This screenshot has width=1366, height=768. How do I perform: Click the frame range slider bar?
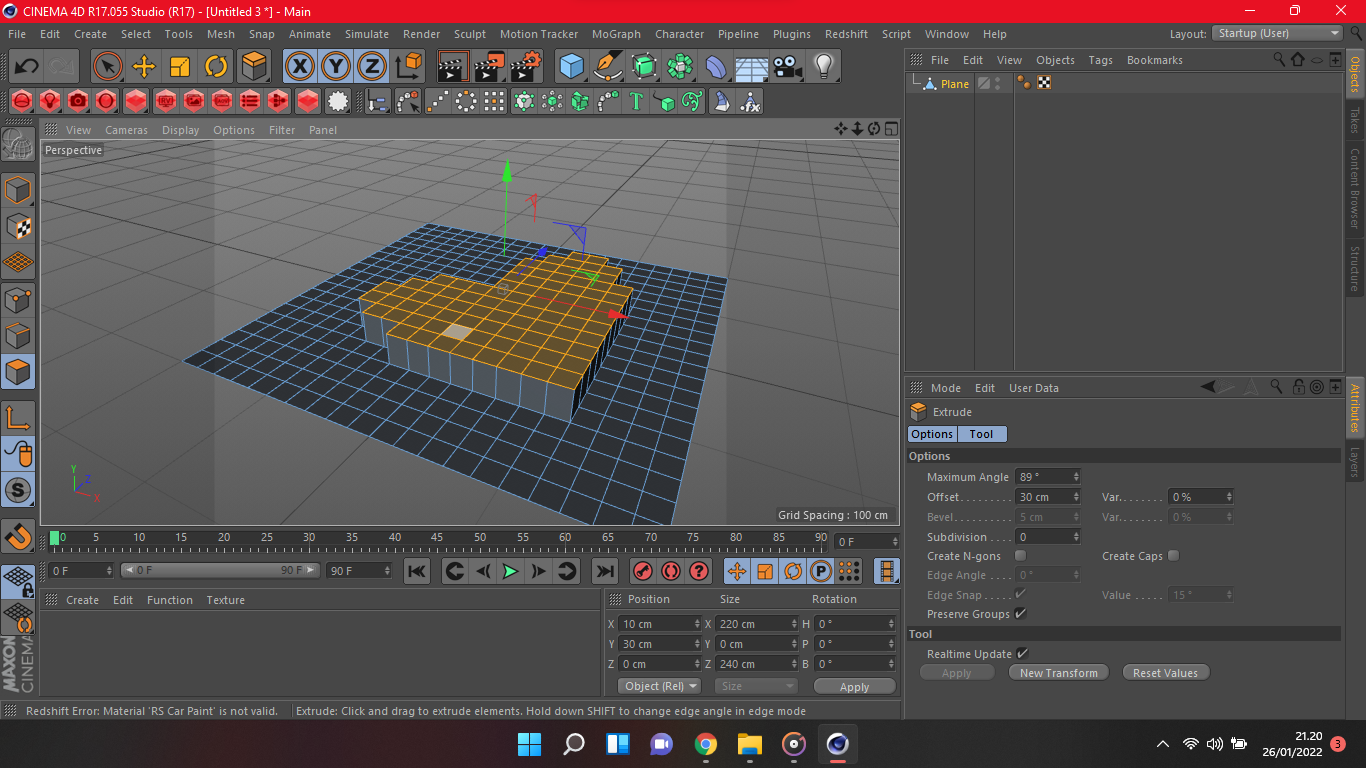pyautogui.click(x=220, y=570)
